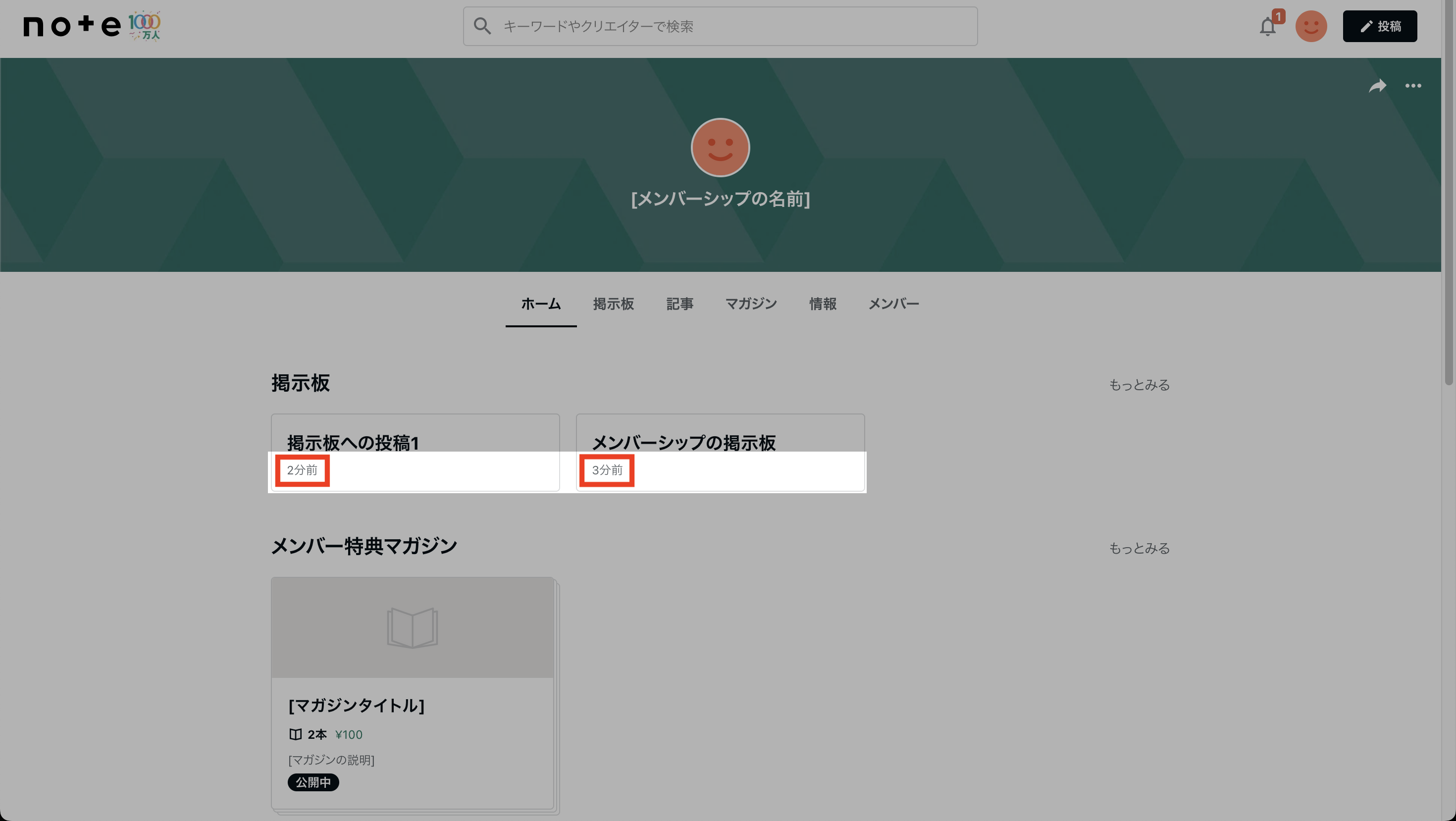Open the マガジン tab
1456x821 pixels.
tap(751, 304)
